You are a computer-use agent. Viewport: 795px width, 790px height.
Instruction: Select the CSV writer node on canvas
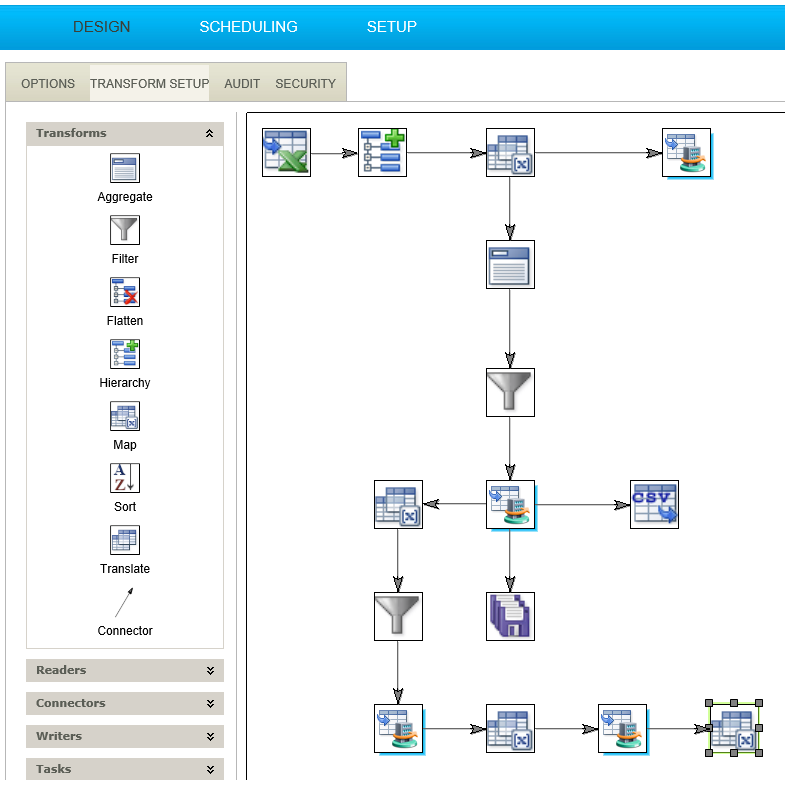click(x=654, y=504)
